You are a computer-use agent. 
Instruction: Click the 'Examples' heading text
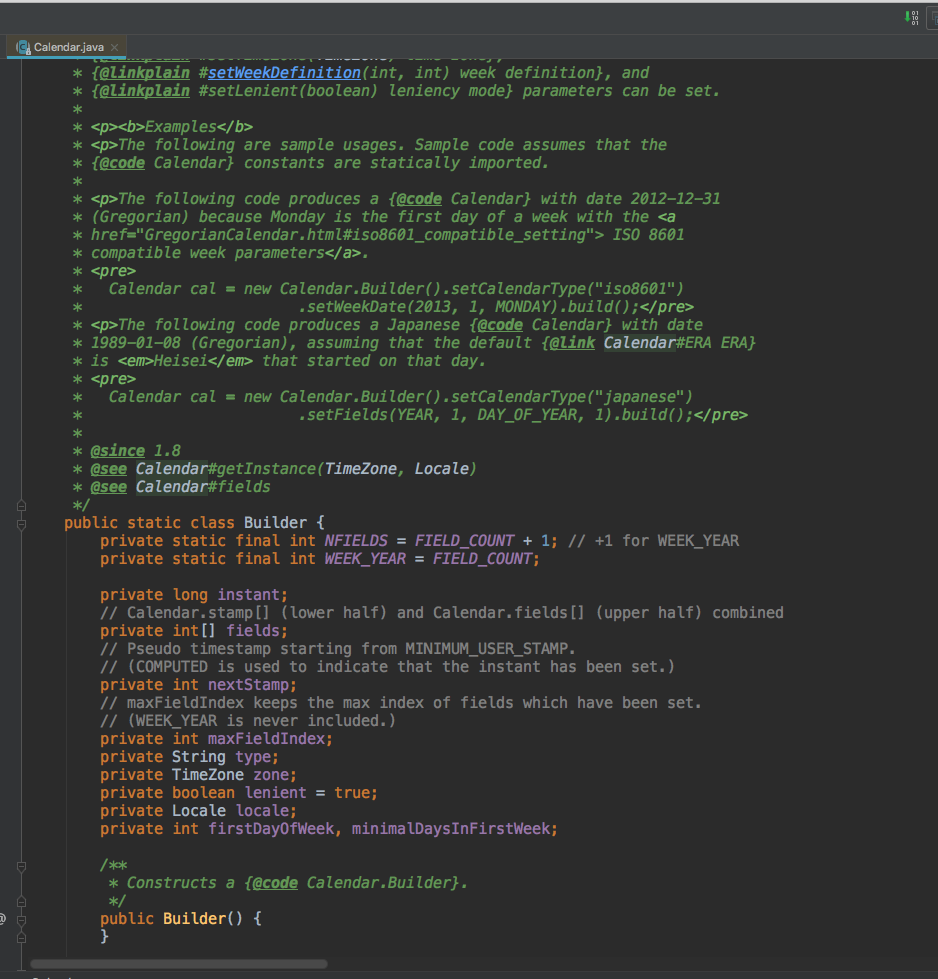[x=180, y=127]
